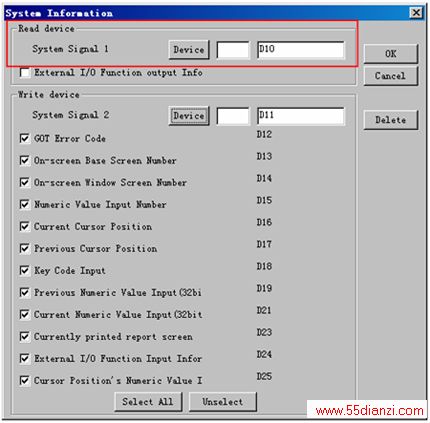Toggle Current Cursor Position checkbox
Screen dimensions: 430x423
(x=25, y=226)
